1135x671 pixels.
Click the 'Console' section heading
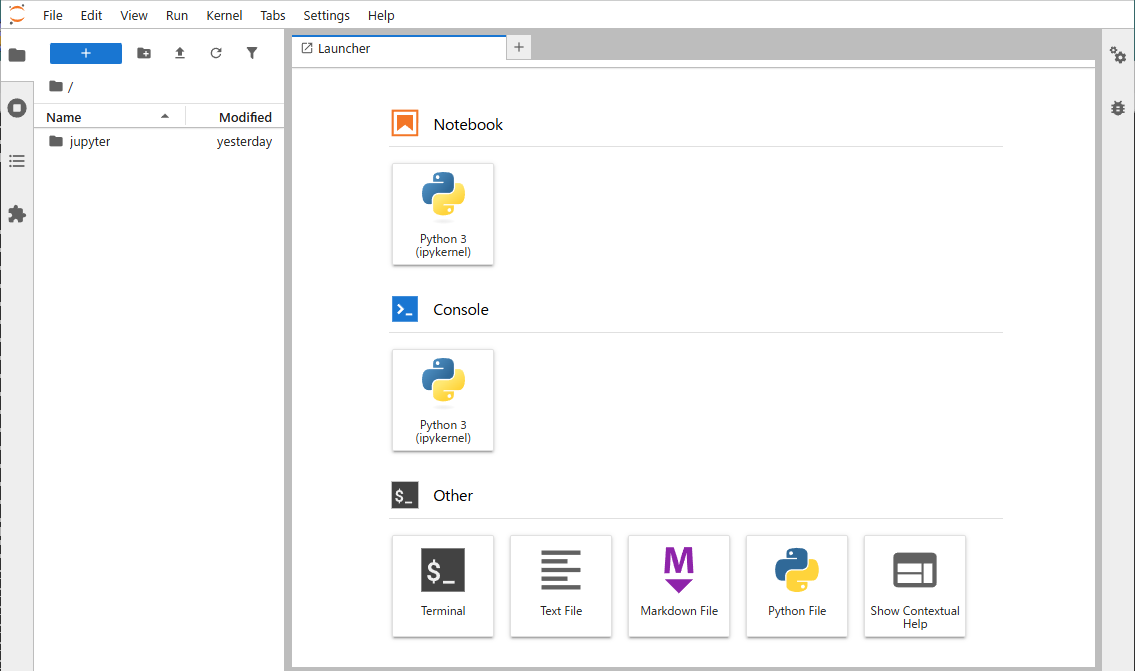[460, 309]
